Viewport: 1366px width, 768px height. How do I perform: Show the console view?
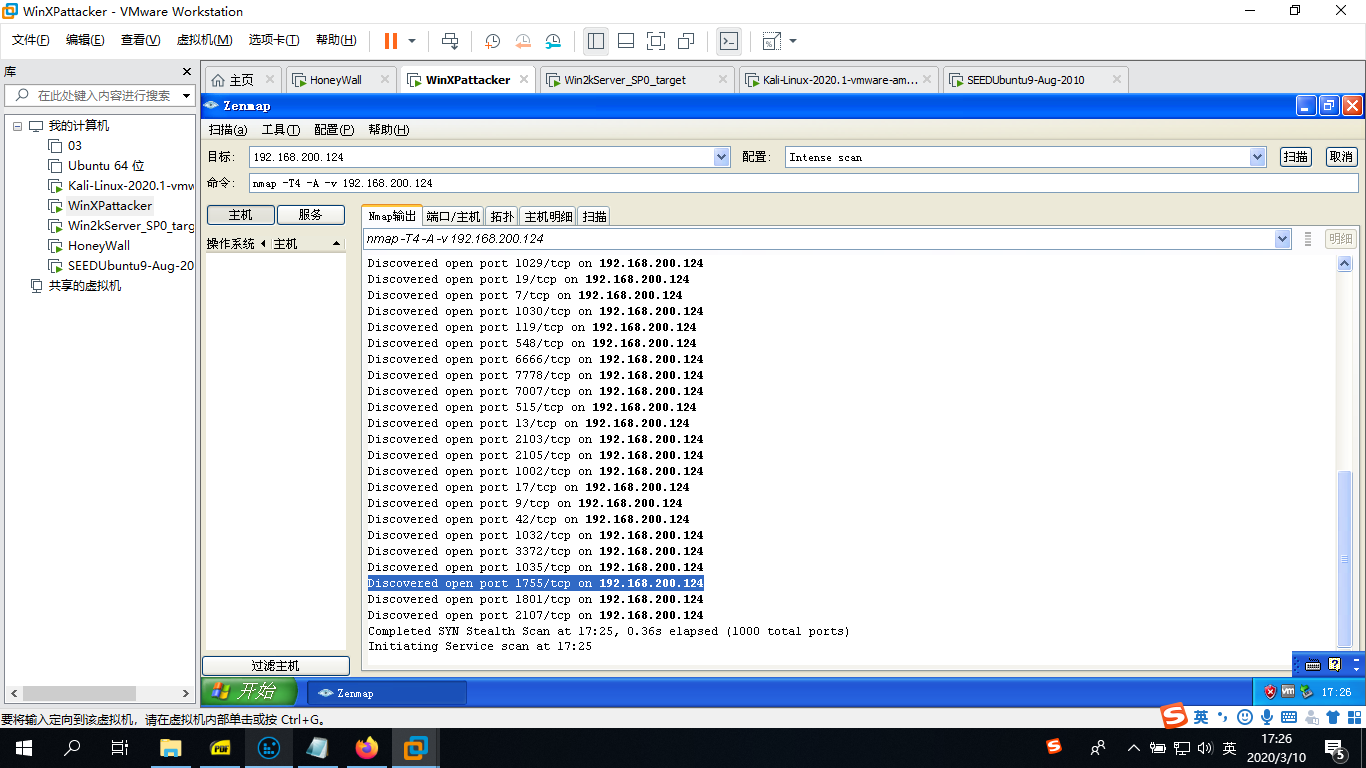(730, 41)
